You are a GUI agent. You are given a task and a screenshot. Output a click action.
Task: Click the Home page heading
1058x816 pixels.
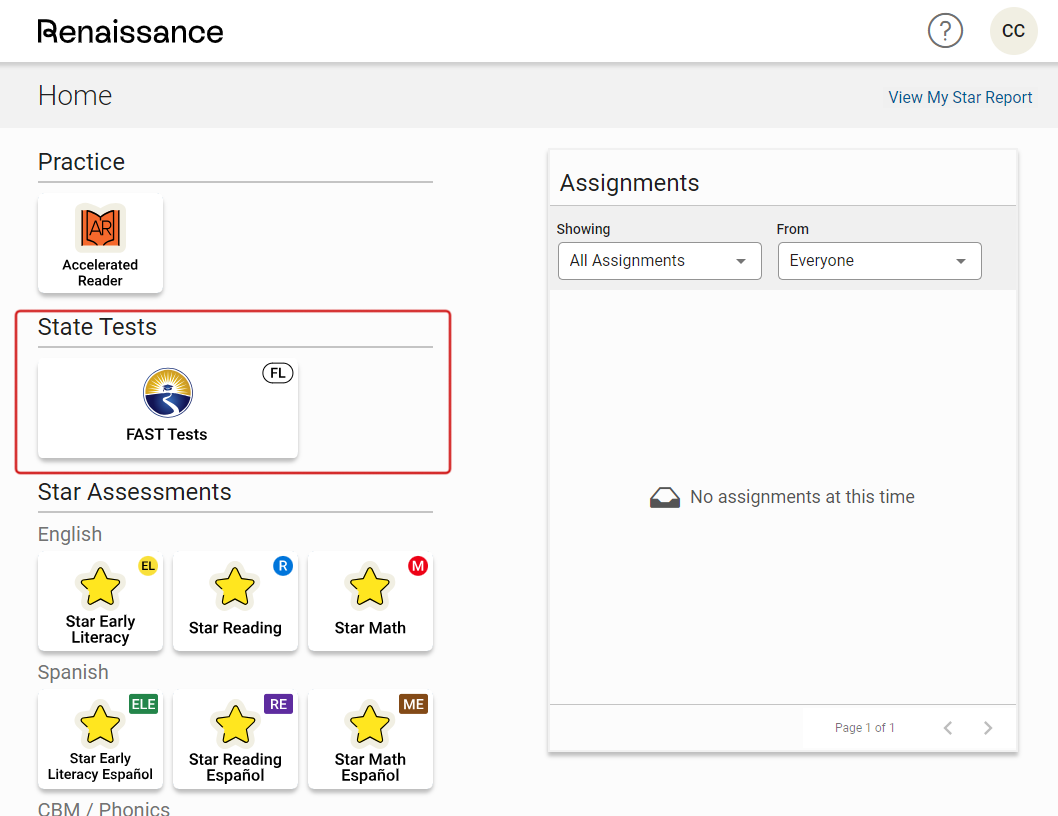tap(75, 96)
